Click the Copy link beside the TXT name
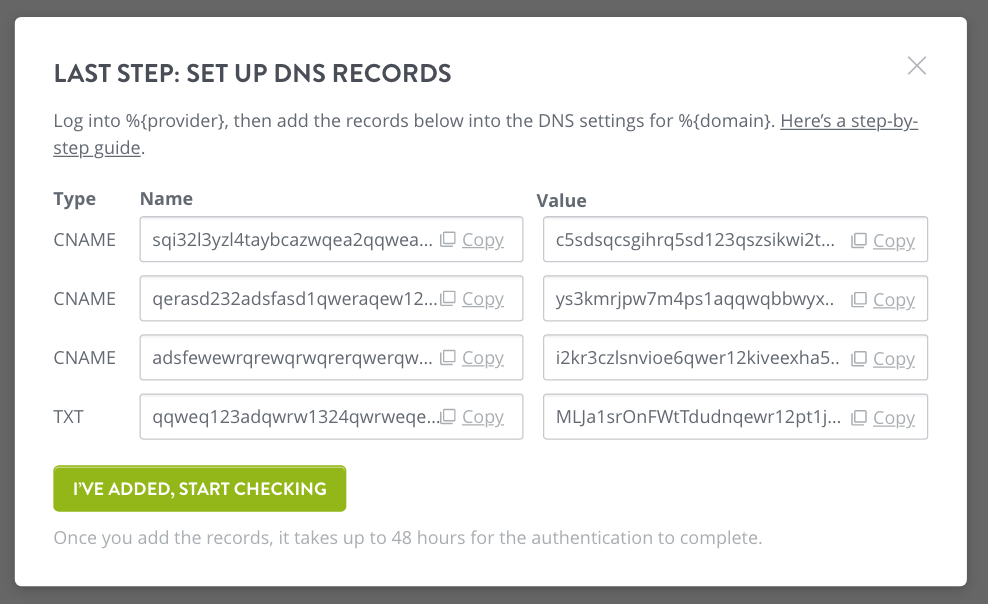 click(x=483, y=417)
